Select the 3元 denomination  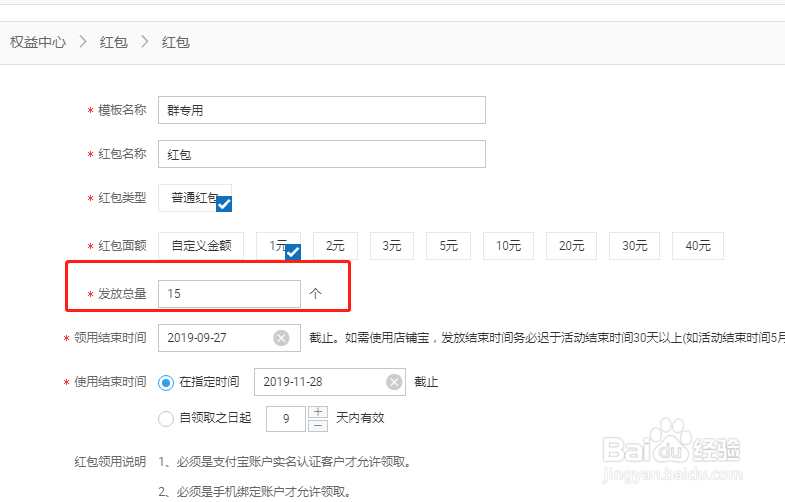(x=392, y=246)
